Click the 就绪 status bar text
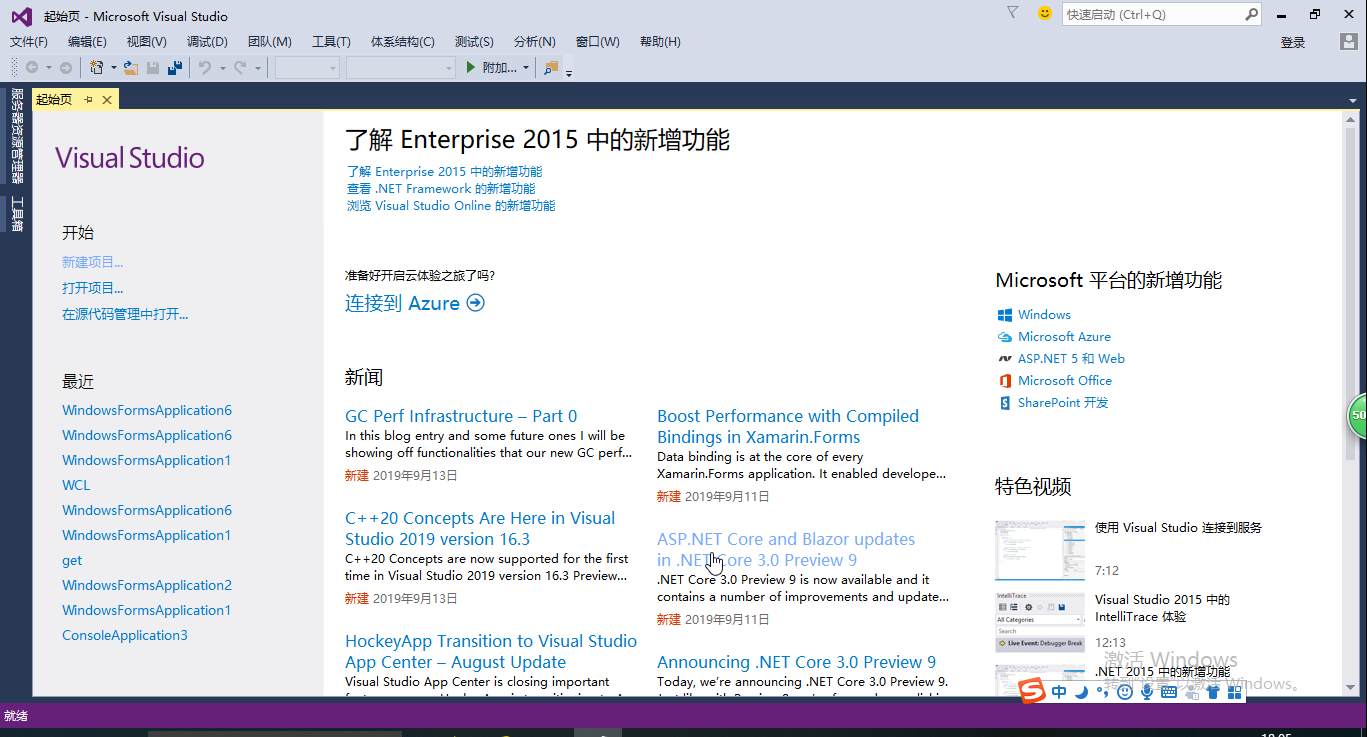 [x=16, y=716]
